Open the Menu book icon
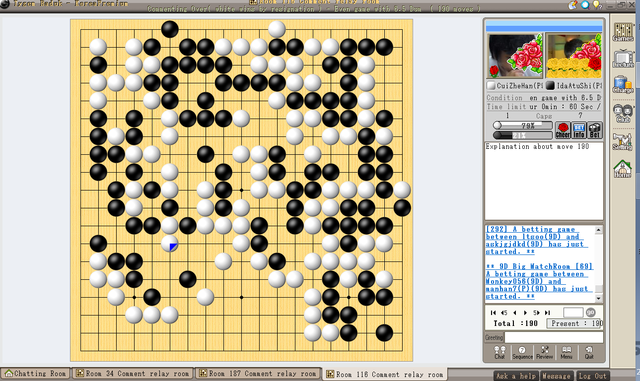 click(x=566, y=352)
